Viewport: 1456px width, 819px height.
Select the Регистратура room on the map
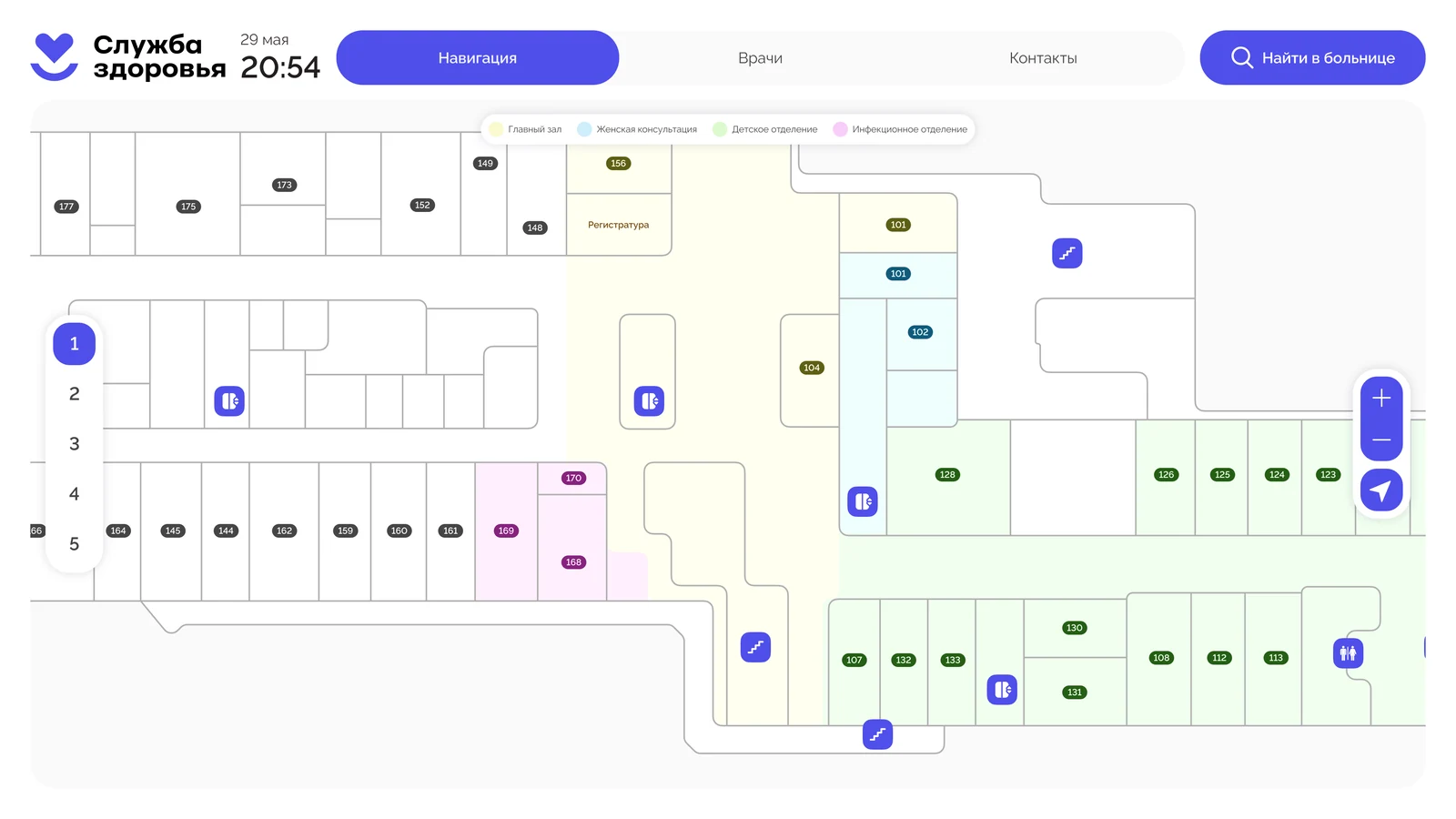coord(619,225)
